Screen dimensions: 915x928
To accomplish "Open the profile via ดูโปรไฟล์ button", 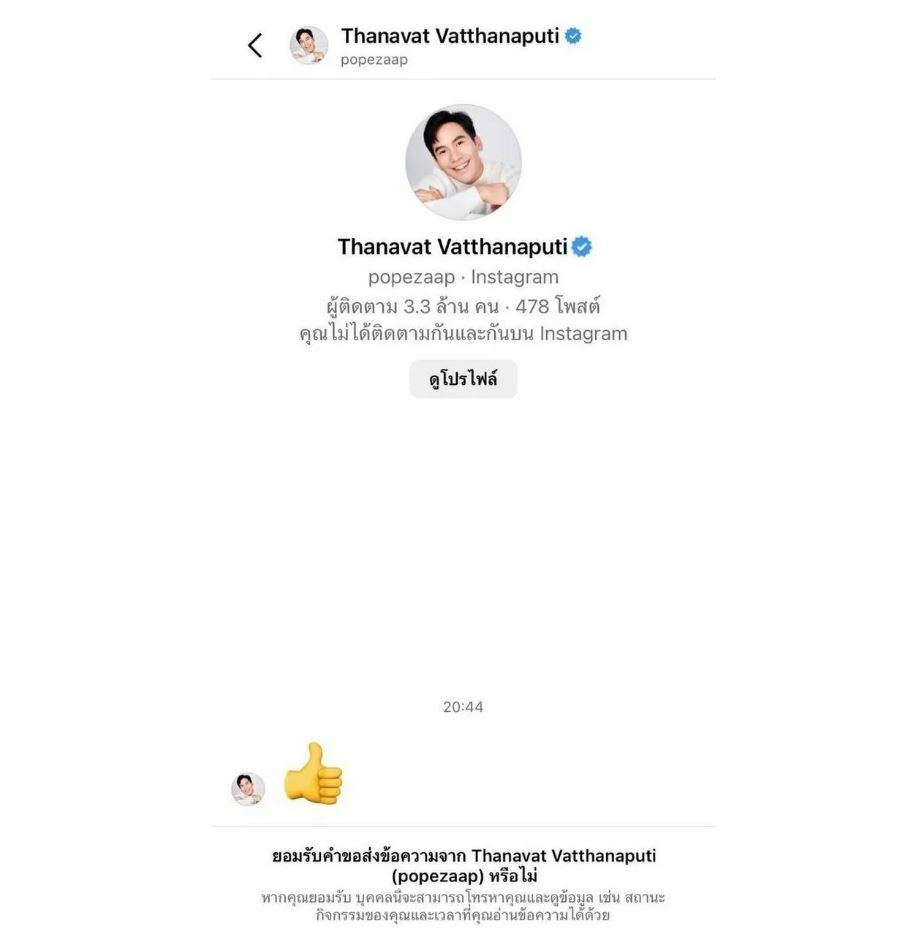I will coord(463,379).
